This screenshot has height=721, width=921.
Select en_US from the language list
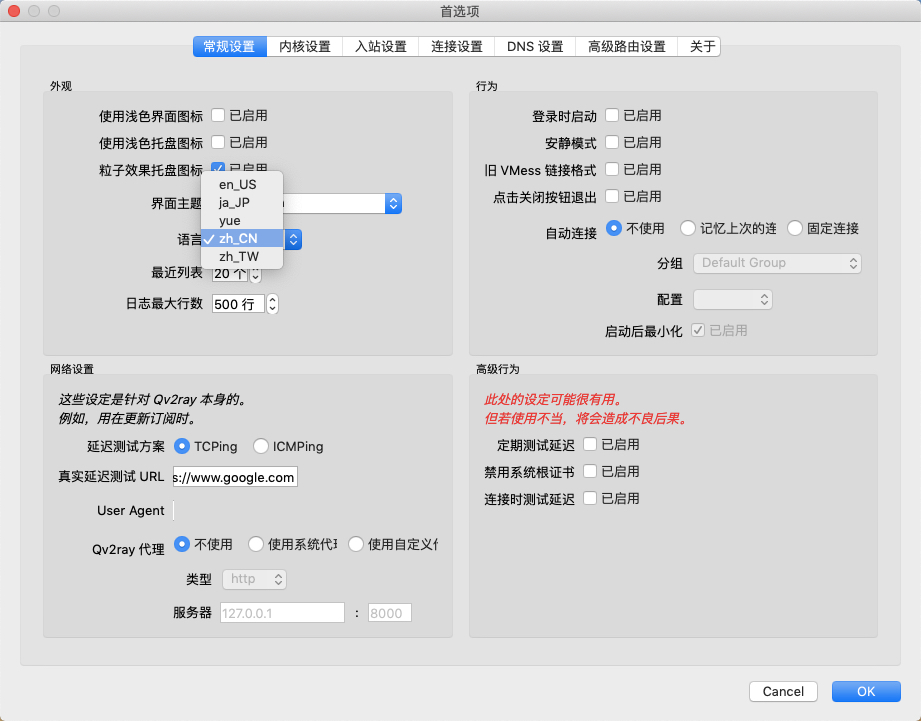[238, 184]
